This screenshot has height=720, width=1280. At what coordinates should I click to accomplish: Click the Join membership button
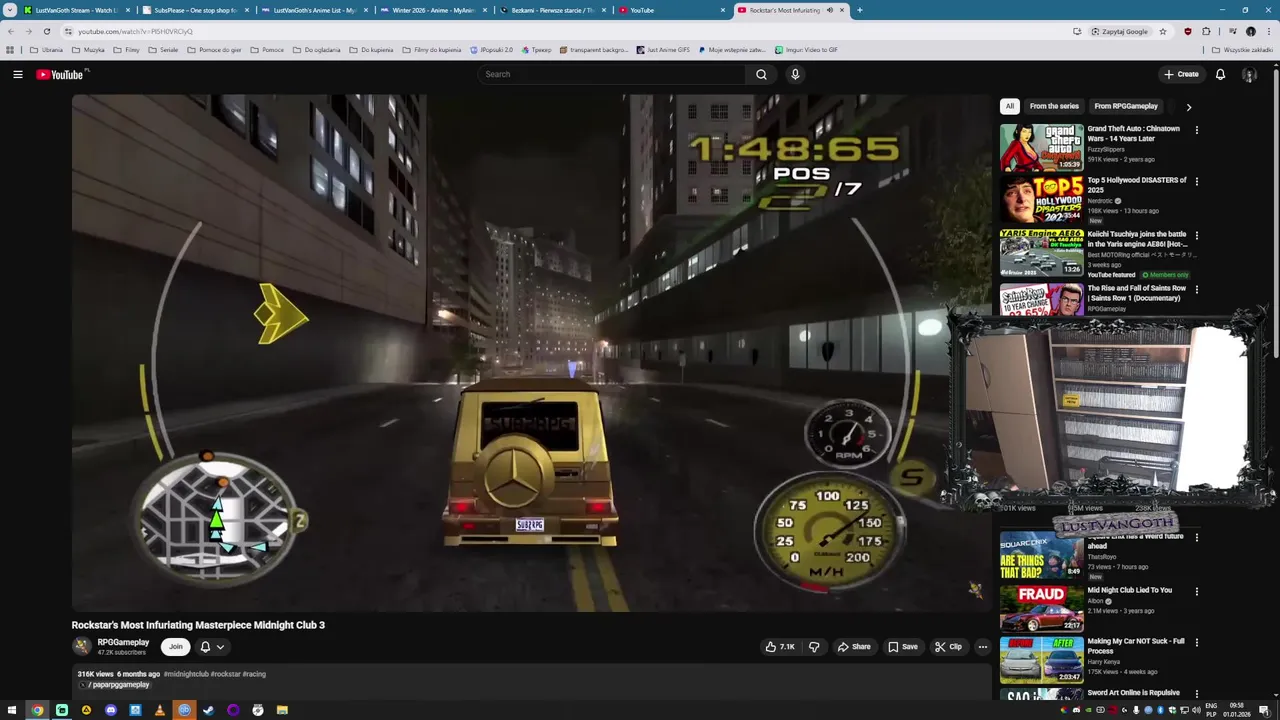click(175, 647)
